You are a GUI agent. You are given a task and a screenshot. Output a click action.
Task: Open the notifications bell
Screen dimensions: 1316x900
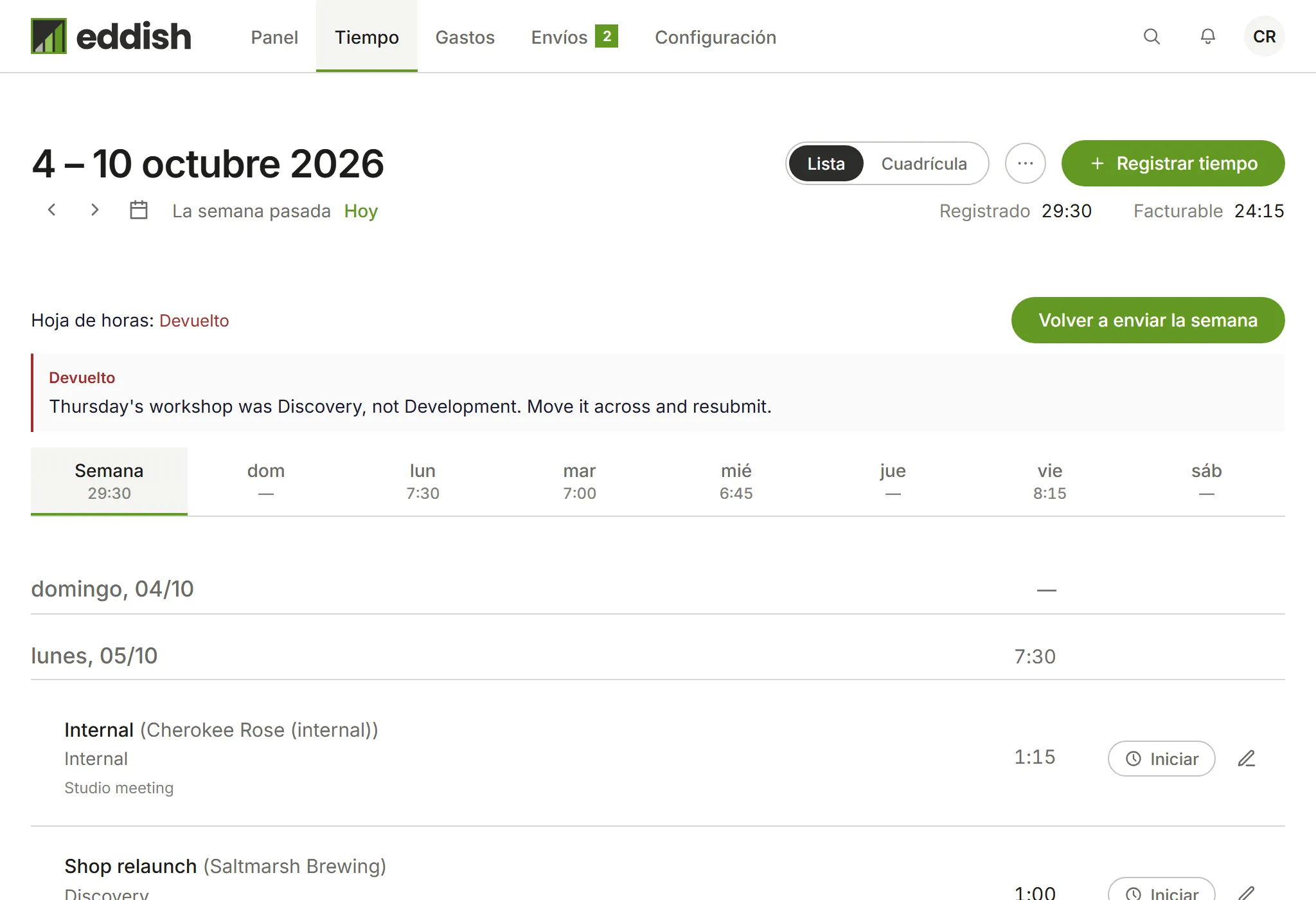1208,37
